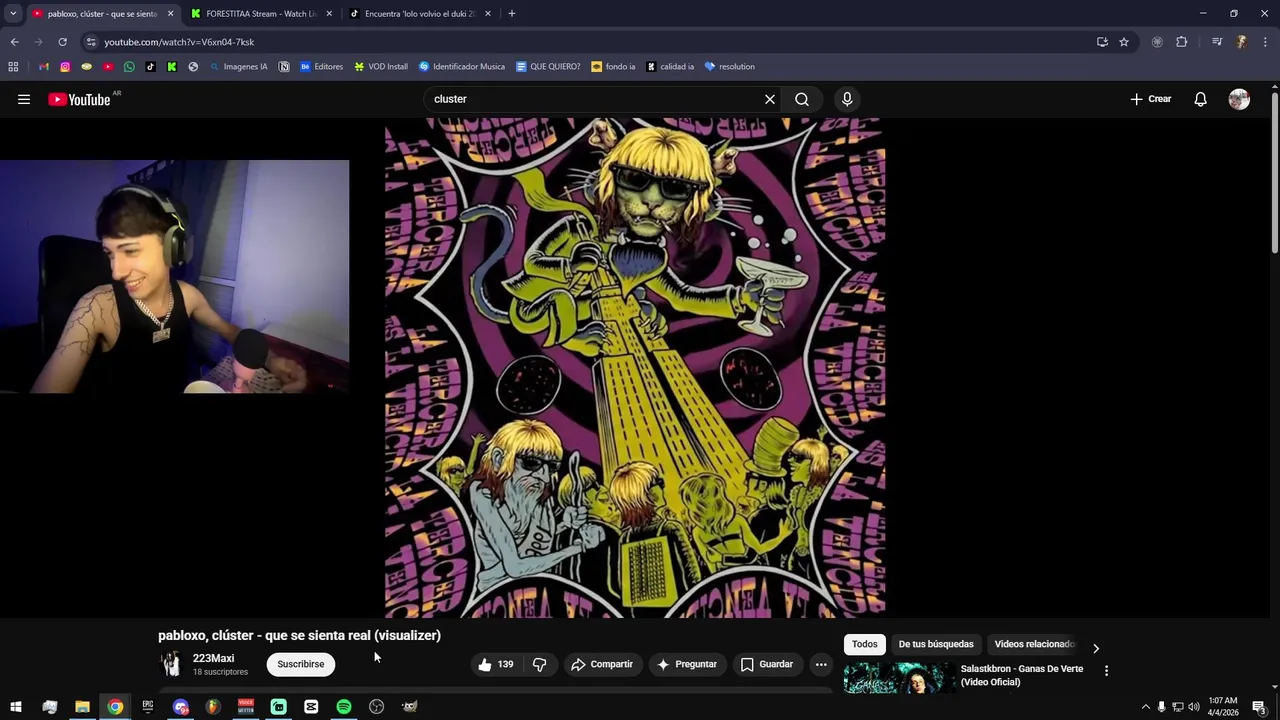Open WhatsApp bookmark icon
The width and height of the screenshot is (1280, 720).
129,67
